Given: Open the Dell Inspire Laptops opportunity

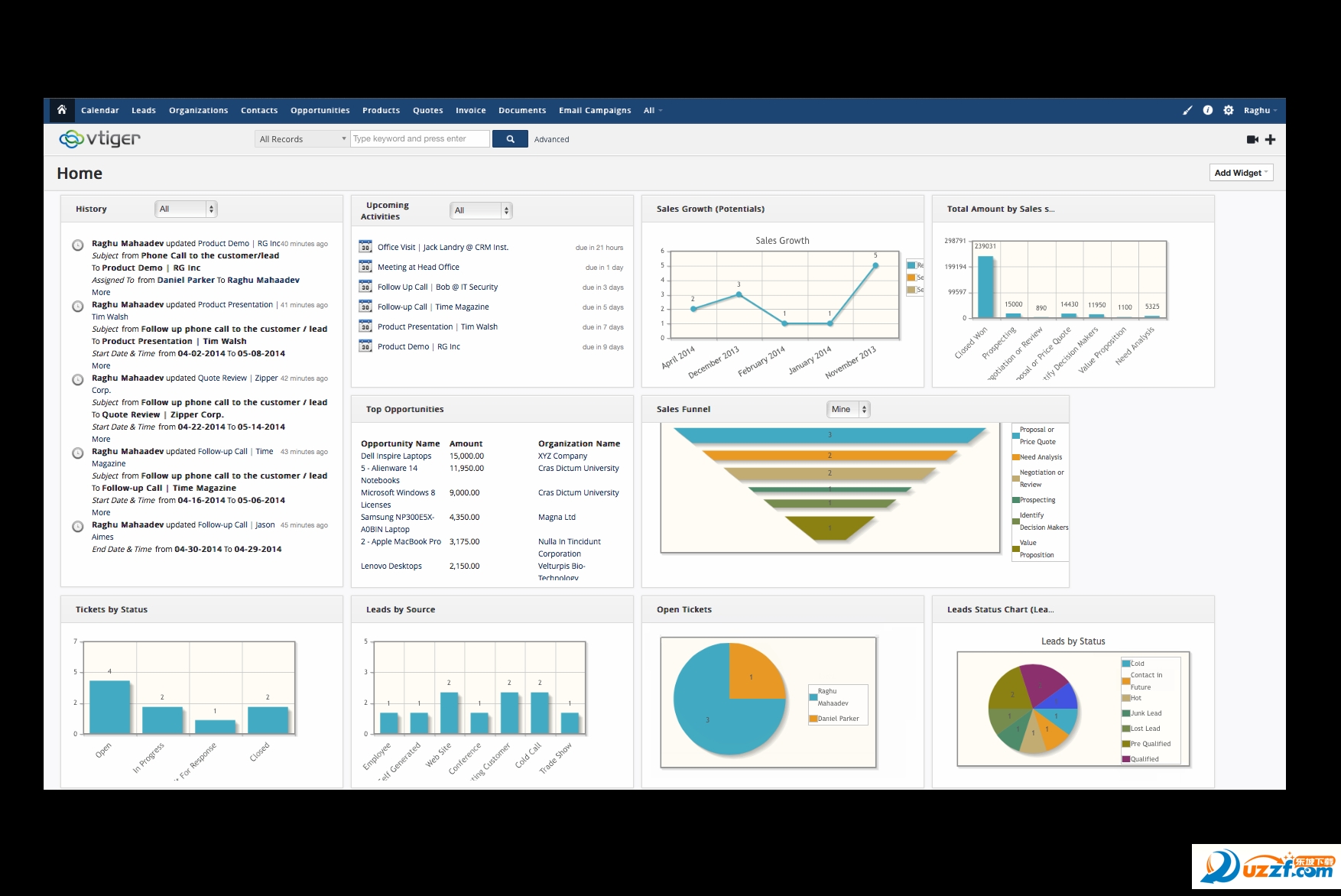Looking at the screenshot, I should 396,456.
